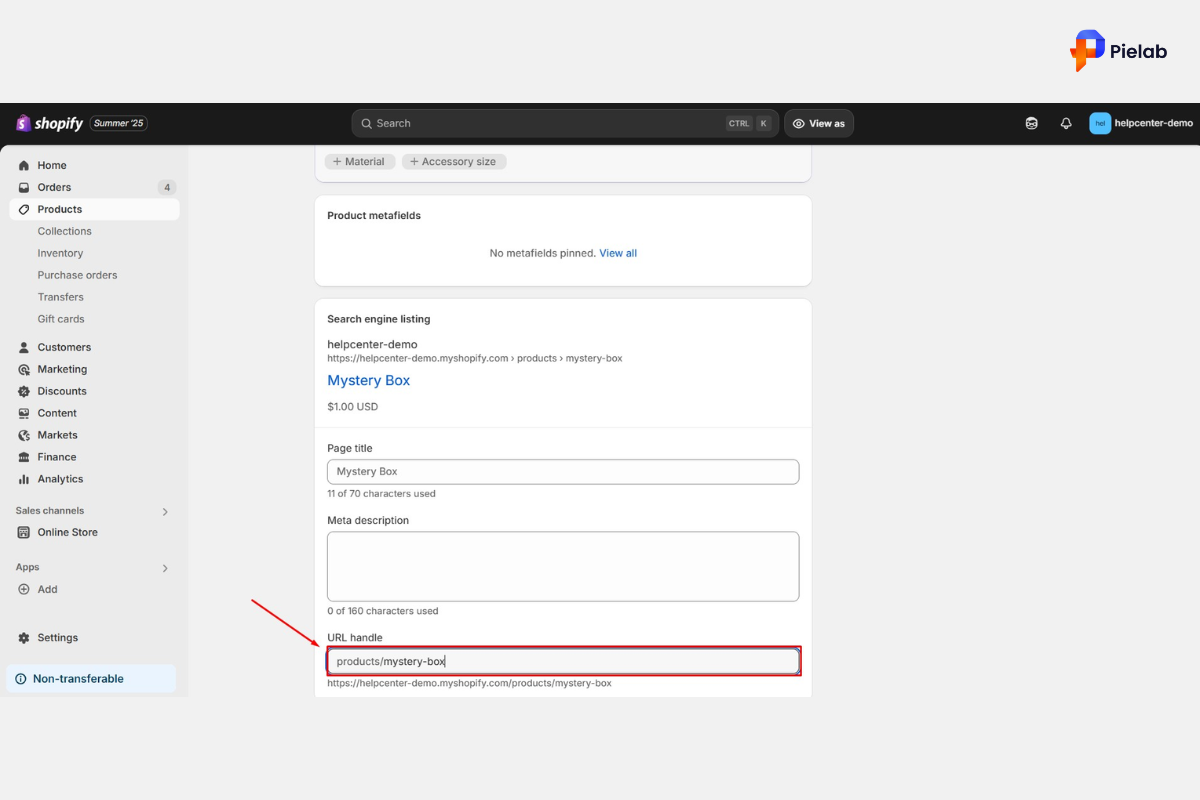Click the Search engine listing heading

379,319
